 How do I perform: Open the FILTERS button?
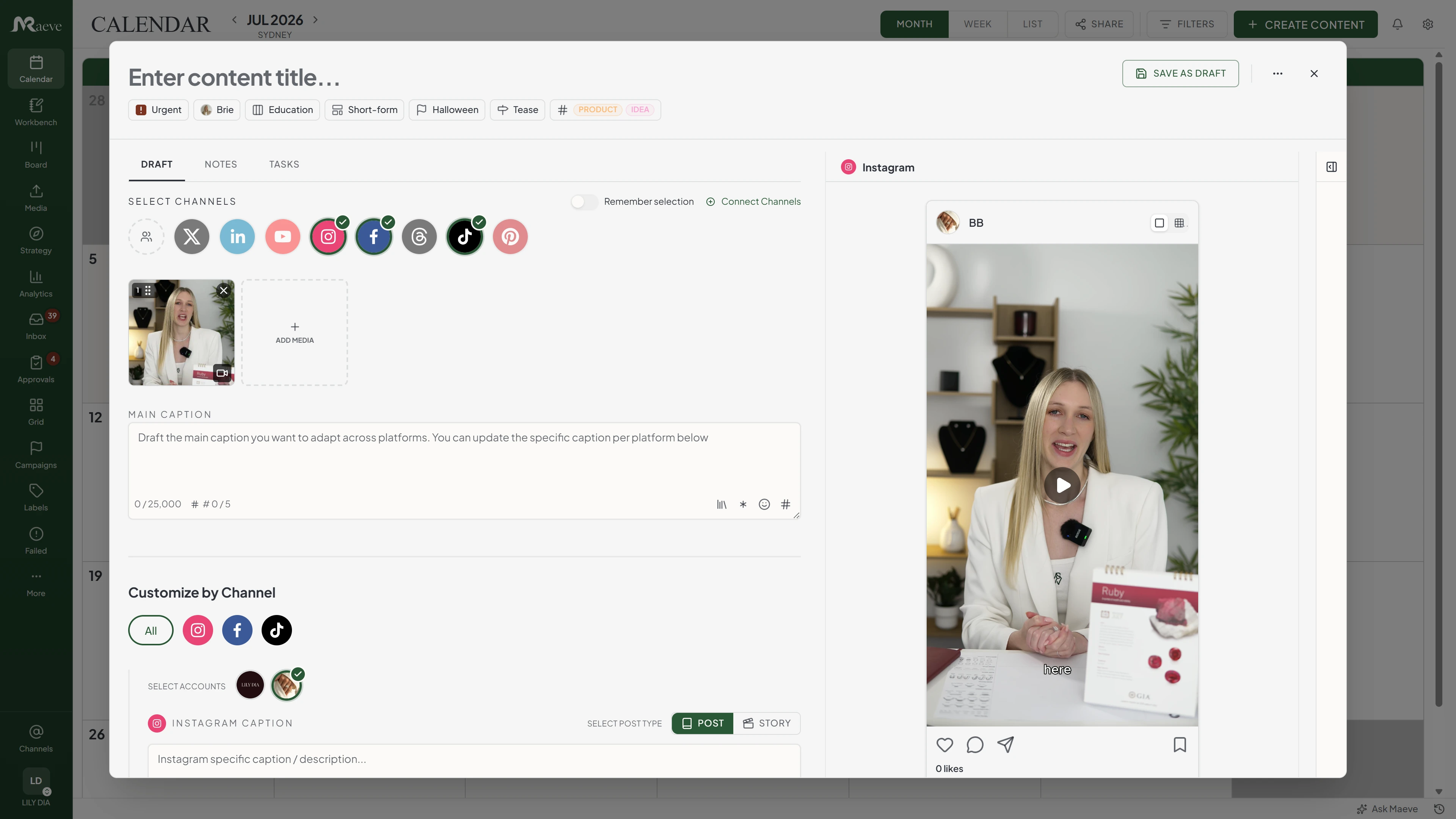(1187, 24)
